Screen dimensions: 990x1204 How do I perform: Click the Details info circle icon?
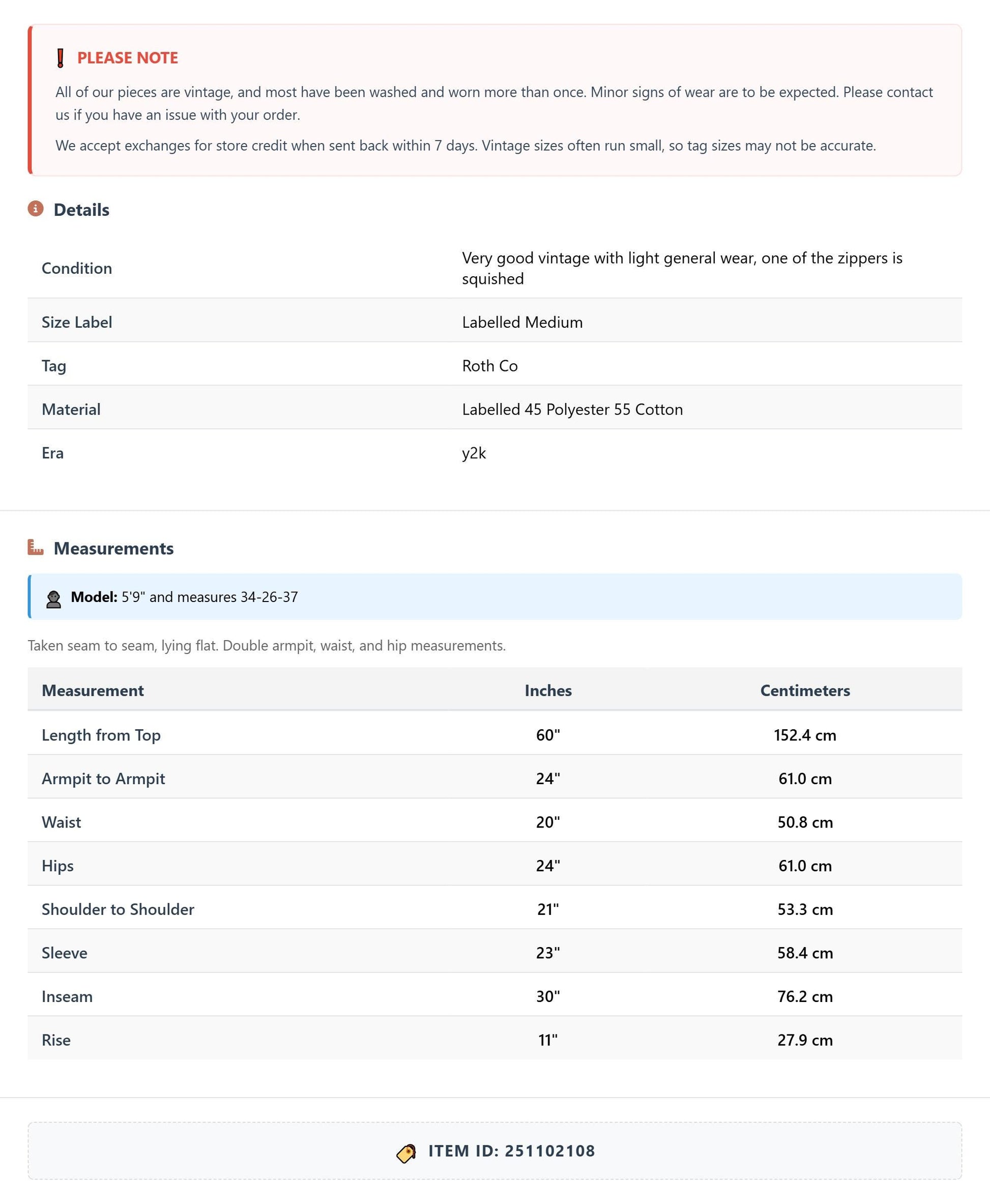pos(36,209)
